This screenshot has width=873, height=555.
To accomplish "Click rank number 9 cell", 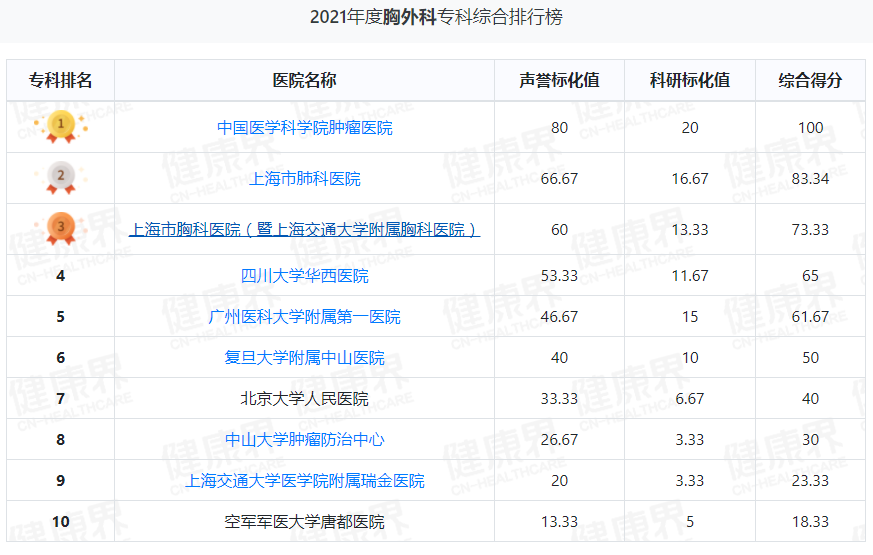I will (61, 480).
